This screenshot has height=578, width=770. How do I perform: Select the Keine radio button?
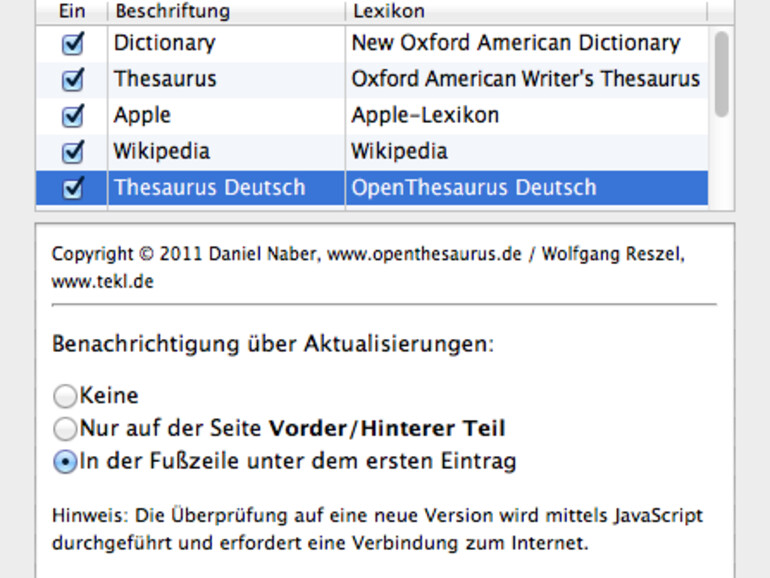point(65,396)
